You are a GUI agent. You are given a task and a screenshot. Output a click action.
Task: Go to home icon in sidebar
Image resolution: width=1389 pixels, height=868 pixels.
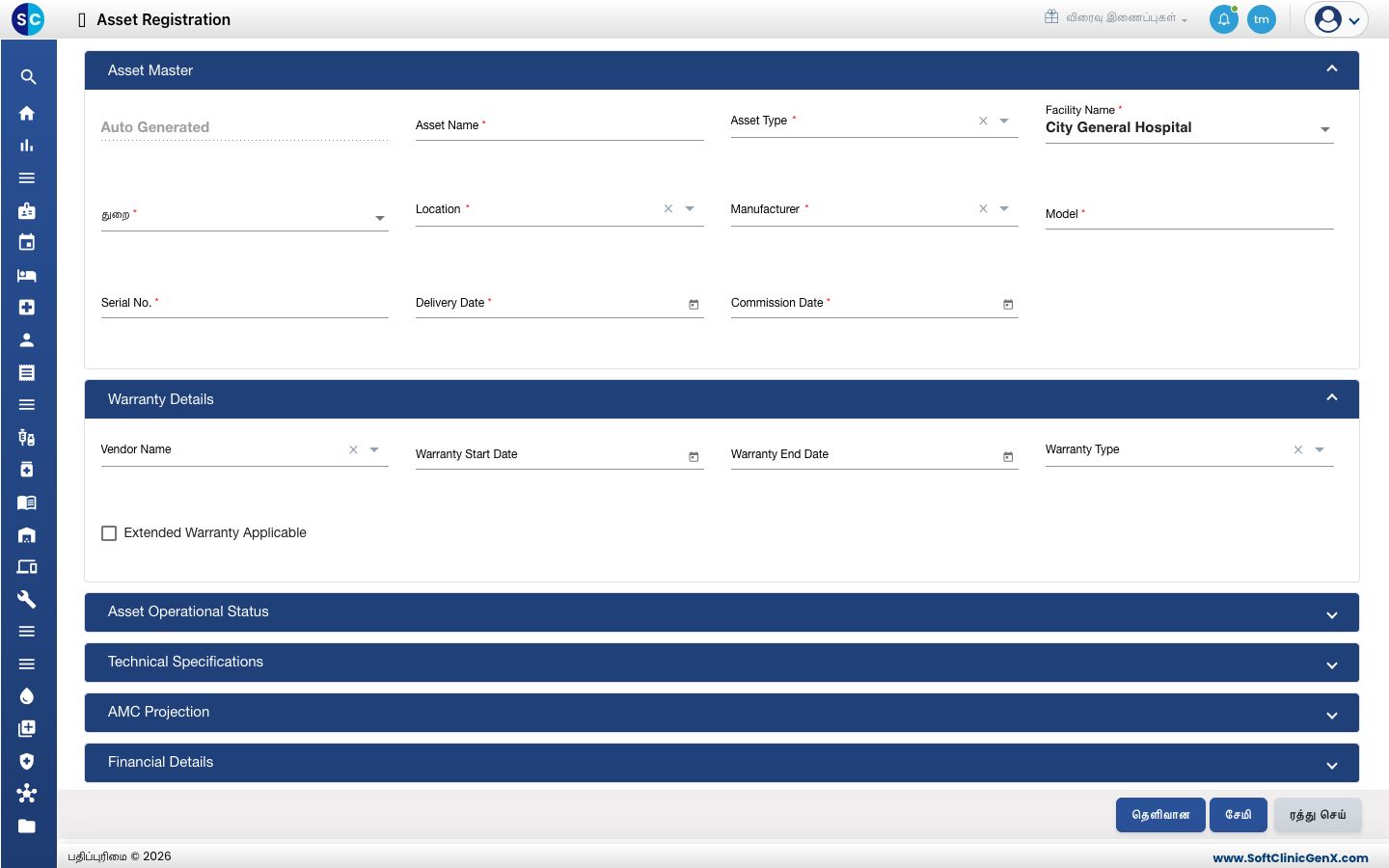(27, 113)
